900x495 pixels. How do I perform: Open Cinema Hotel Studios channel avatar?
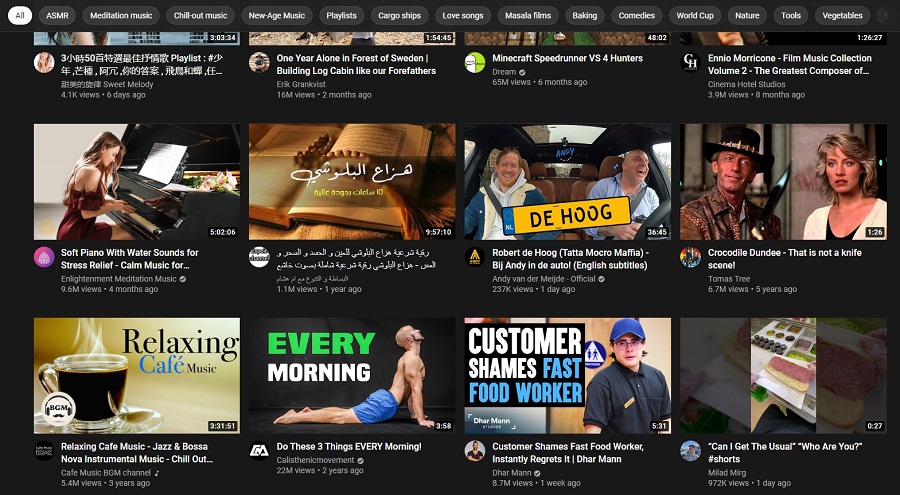click(x=690, y=62)
